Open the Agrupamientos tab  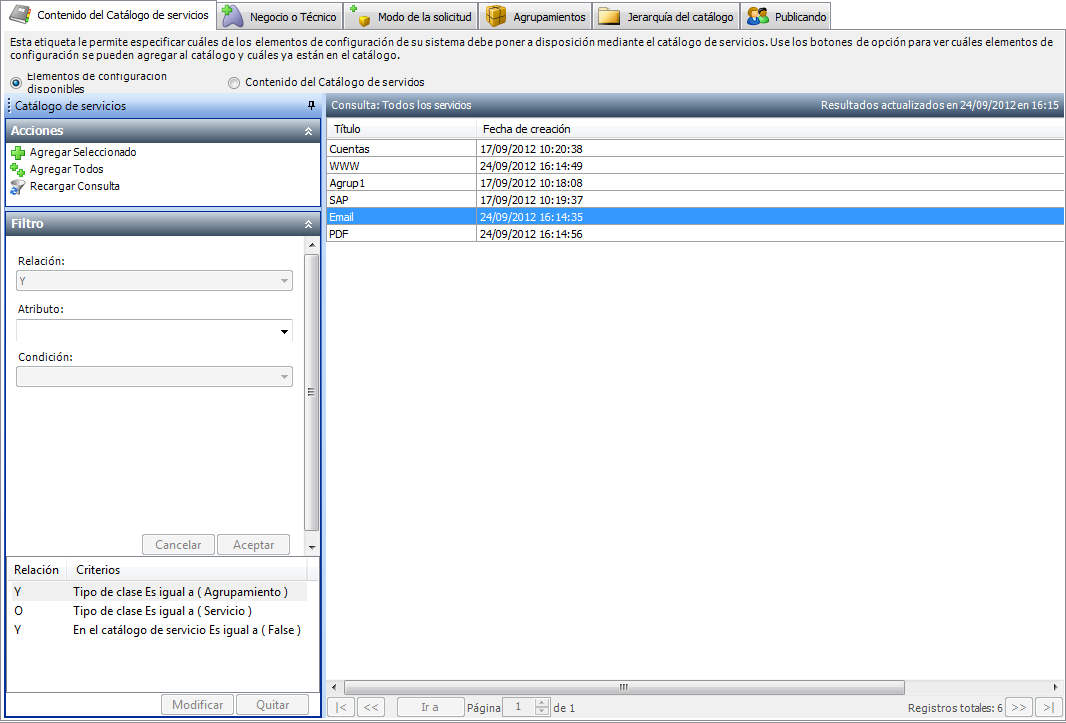(x=536, y=16)
